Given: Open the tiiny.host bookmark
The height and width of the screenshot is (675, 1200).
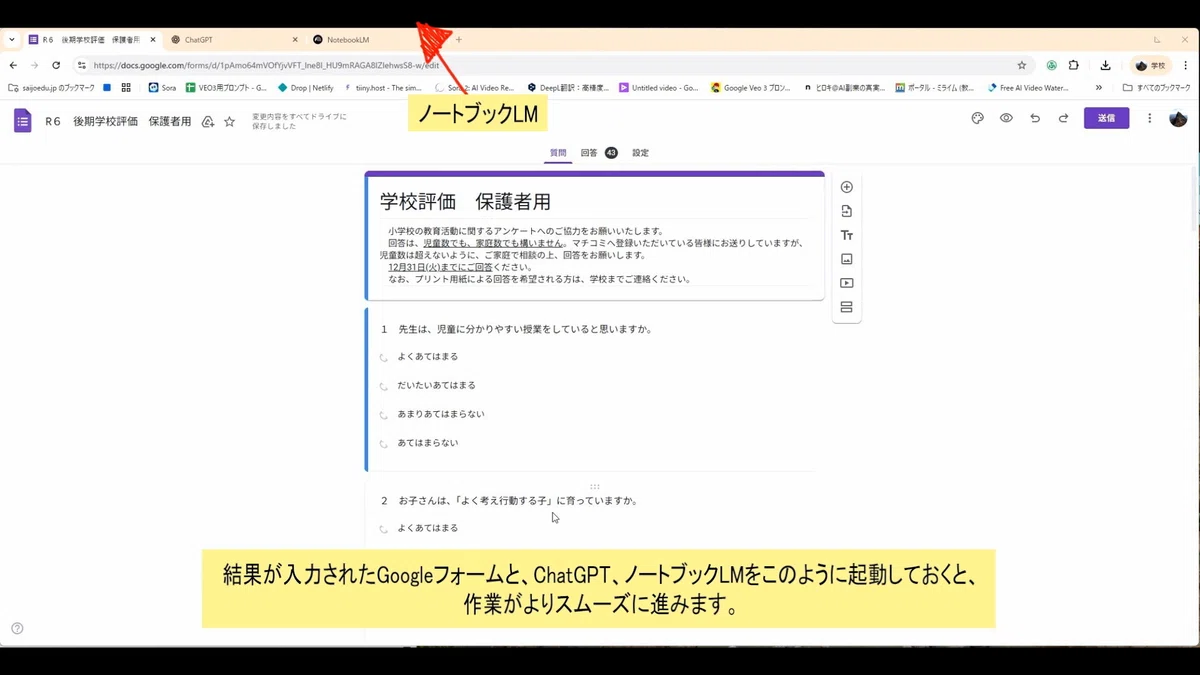Looking at the screenshot, I should (x=383, y=88).
